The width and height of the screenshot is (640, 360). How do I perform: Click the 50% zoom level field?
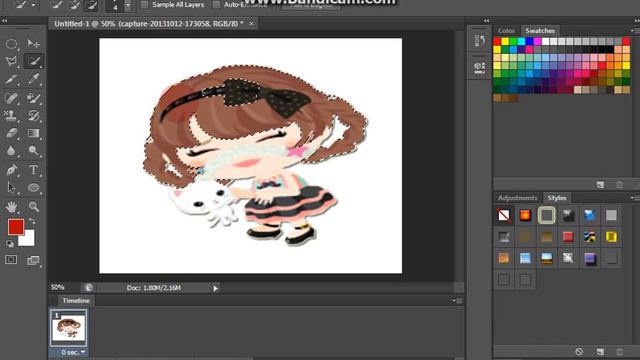(58, 287)
